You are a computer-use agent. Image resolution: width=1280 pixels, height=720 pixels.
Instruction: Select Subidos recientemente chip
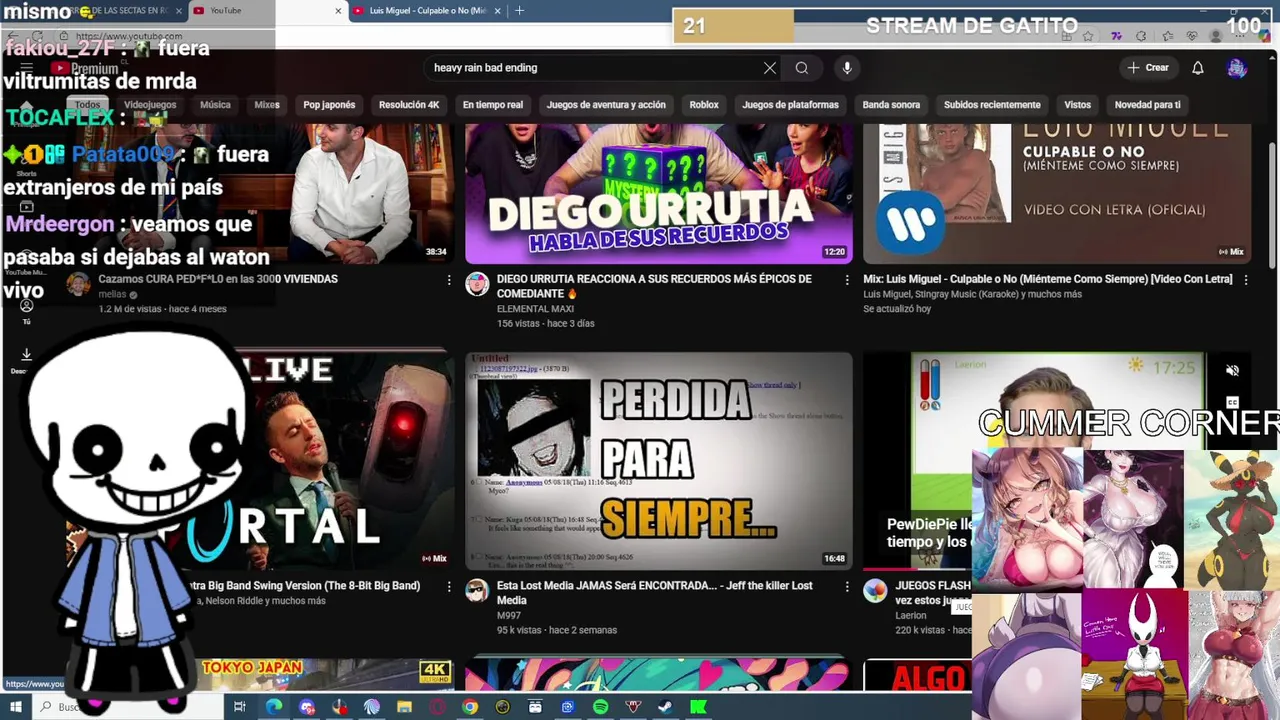(992, 105)
